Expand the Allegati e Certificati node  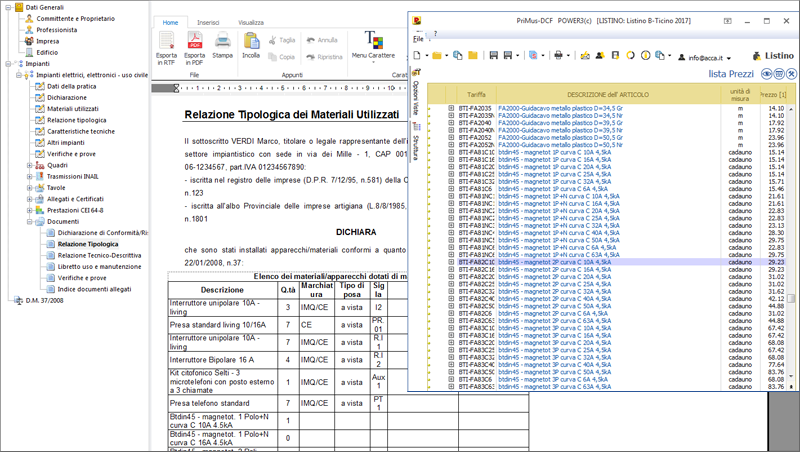pyautogui.click(x=29, y=199)
